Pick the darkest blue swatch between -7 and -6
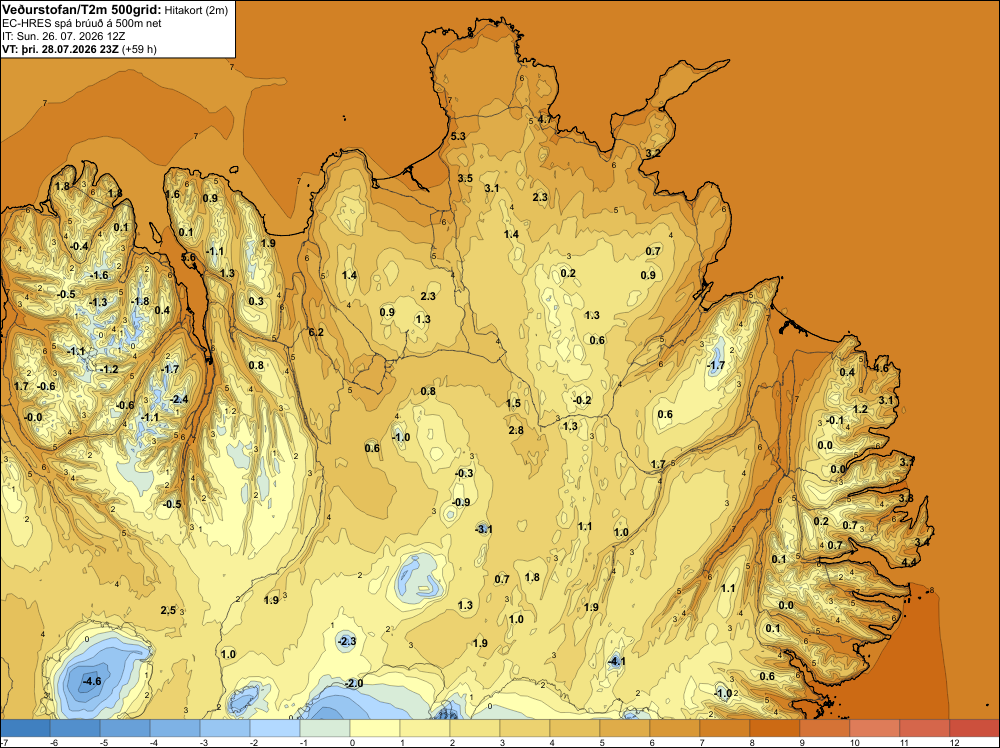 (x=25, y=728)
